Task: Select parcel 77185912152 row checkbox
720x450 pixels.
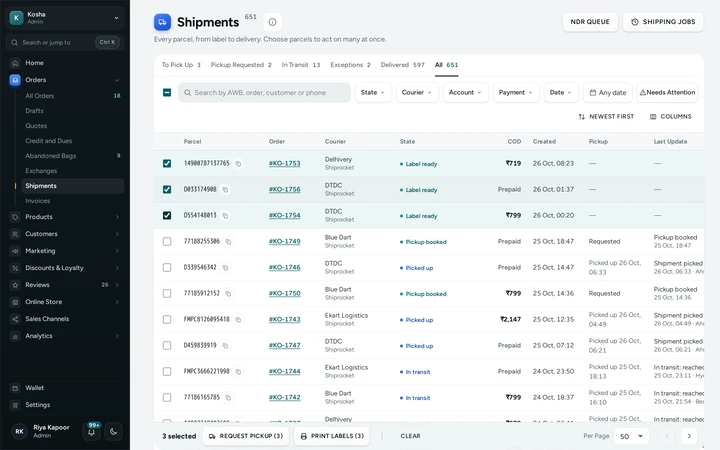Action: [167, 293]
